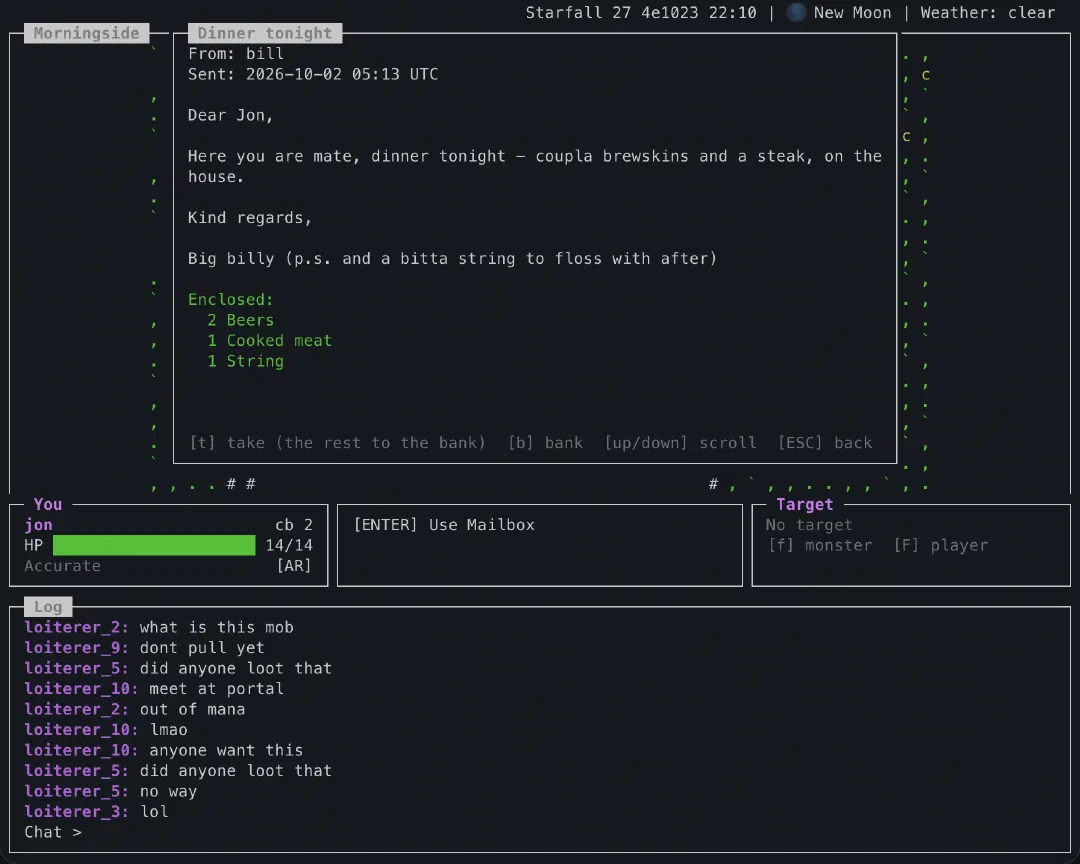
Task: Click the [up/down] scroll hint
Action: click(680, 442)
